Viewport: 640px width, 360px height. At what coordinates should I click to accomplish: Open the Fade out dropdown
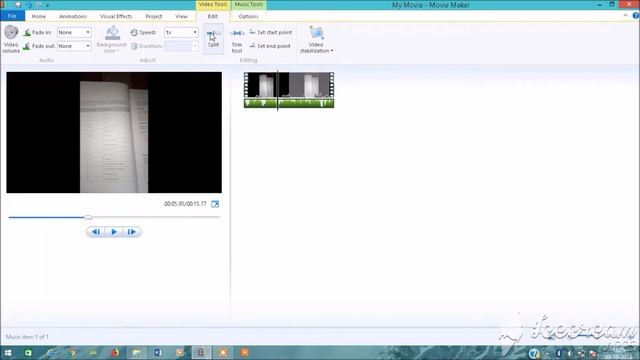click(74, 46)
